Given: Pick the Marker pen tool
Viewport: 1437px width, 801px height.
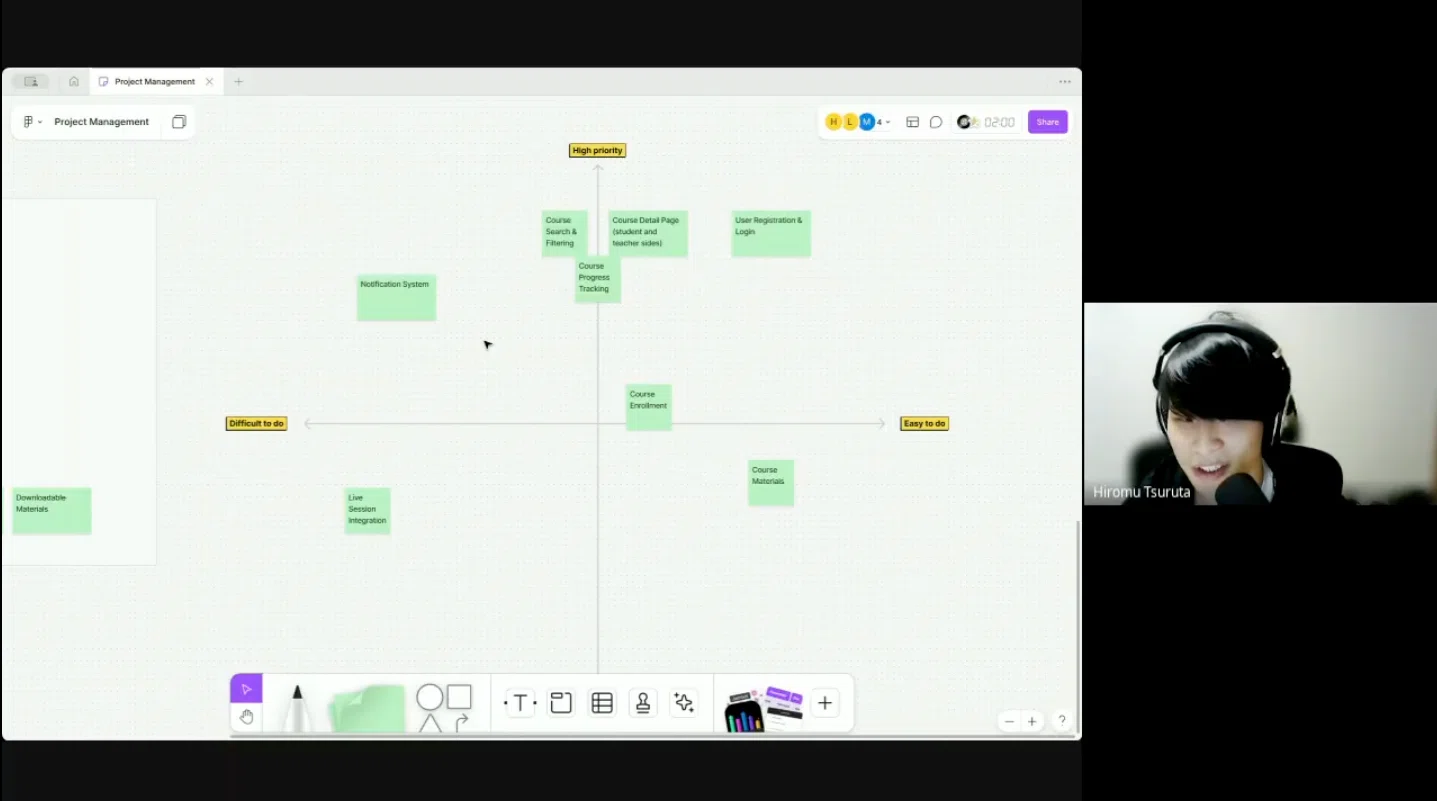Looking at the screenshot, I should (296, 707).
